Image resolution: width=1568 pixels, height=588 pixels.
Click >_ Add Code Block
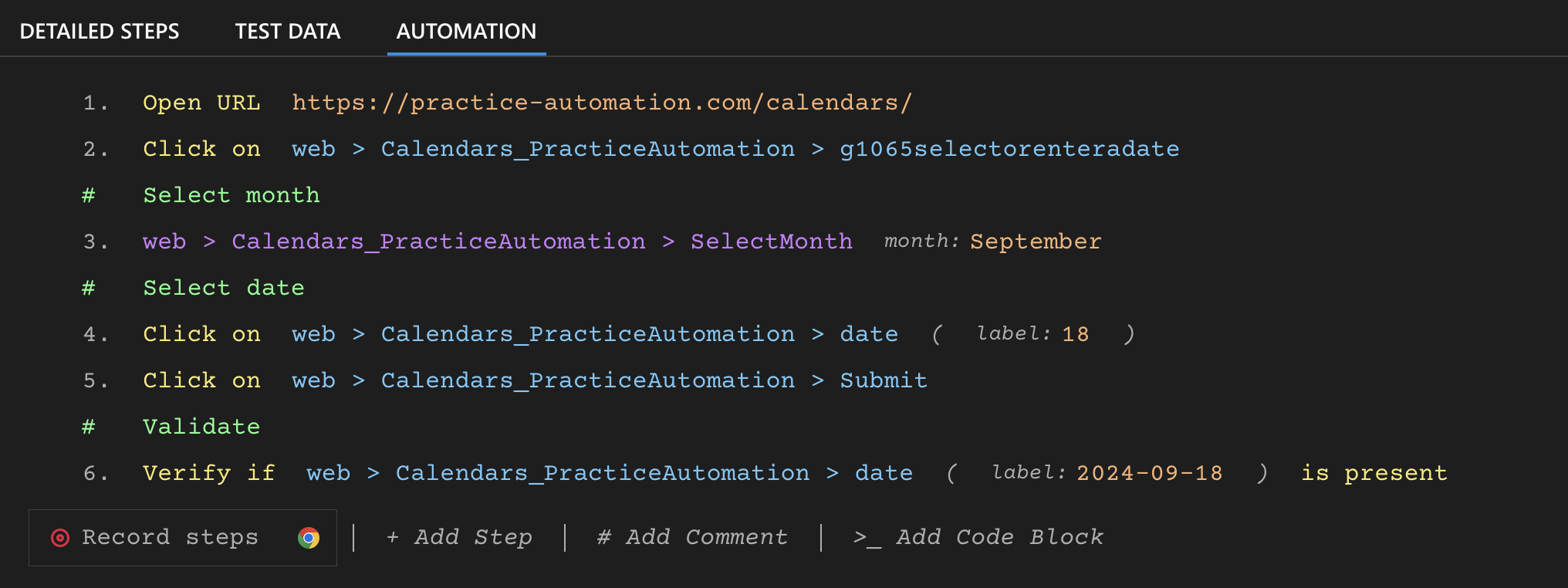[x=978, y=537]
